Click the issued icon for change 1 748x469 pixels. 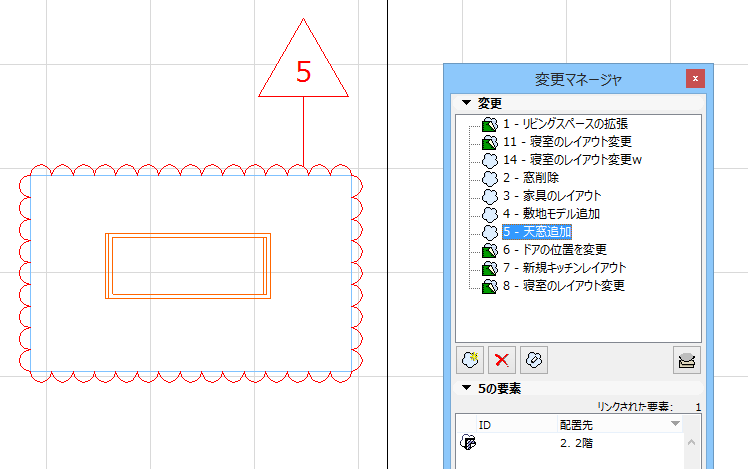point(490,125)
